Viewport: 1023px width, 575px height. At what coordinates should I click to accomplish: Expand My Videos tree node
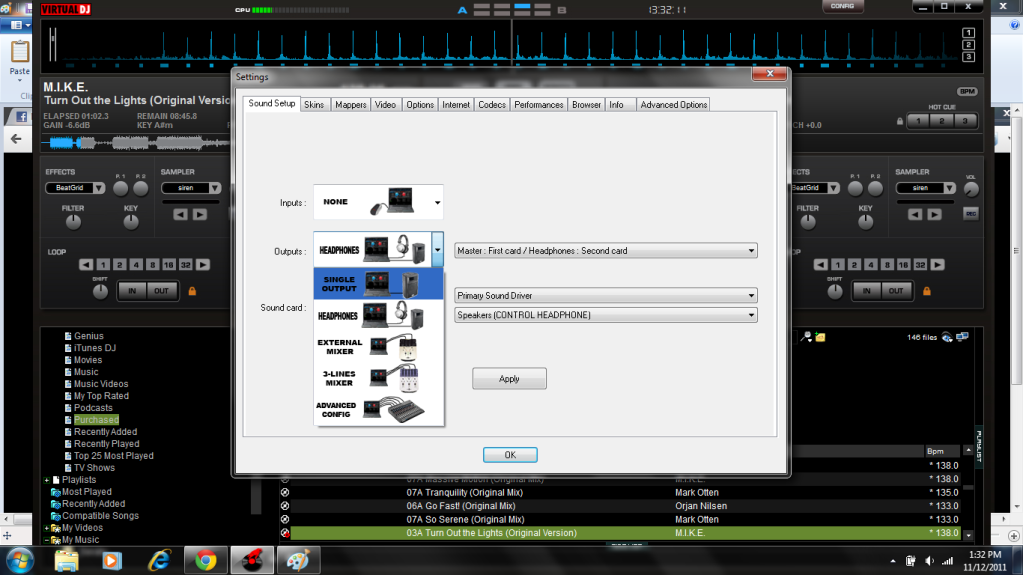point(47,528)
